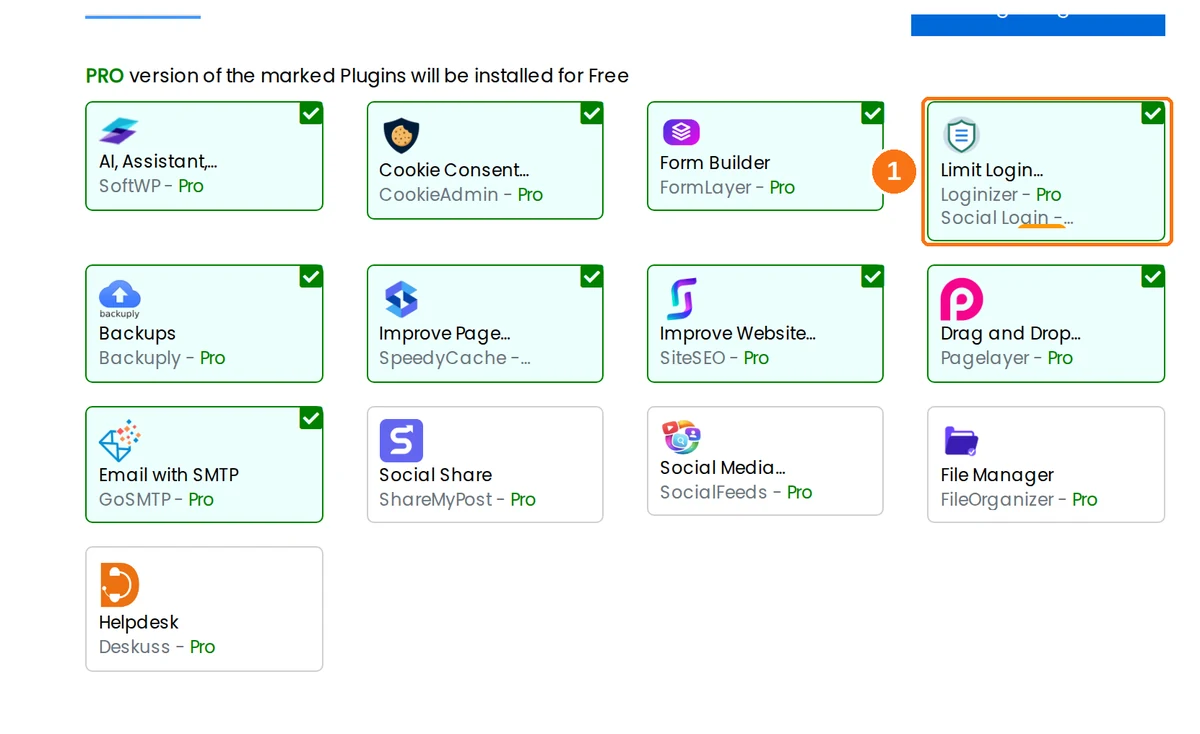Click the 'Social Login -...' text line
This screenshot has height=734, width=1200.
1007,218
